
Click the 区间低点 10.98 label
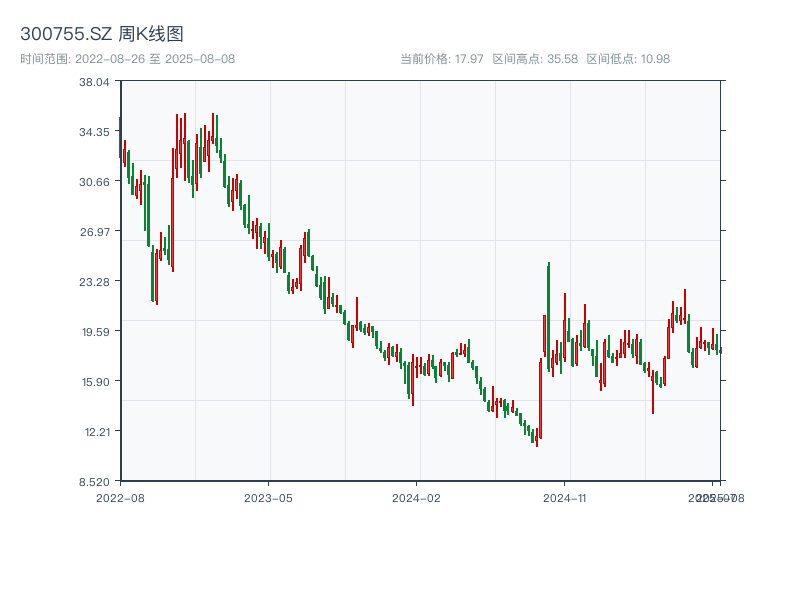pos(628,59)
